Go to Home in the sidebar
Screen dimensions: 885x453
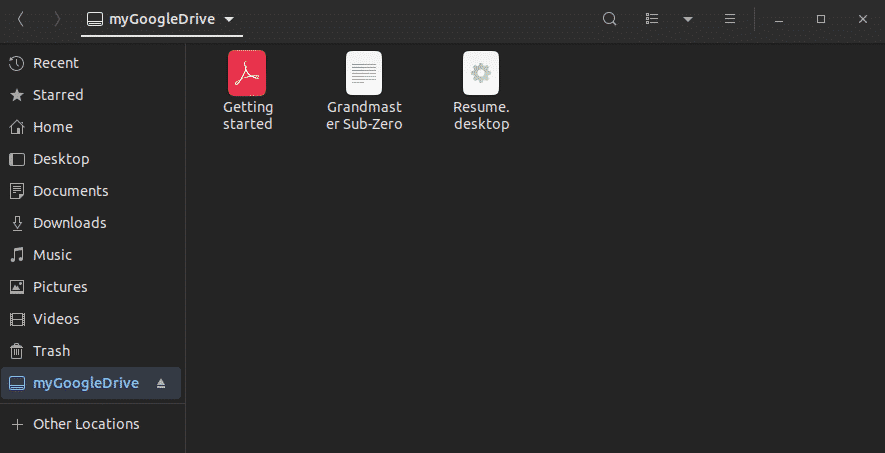tap(93, 127)
